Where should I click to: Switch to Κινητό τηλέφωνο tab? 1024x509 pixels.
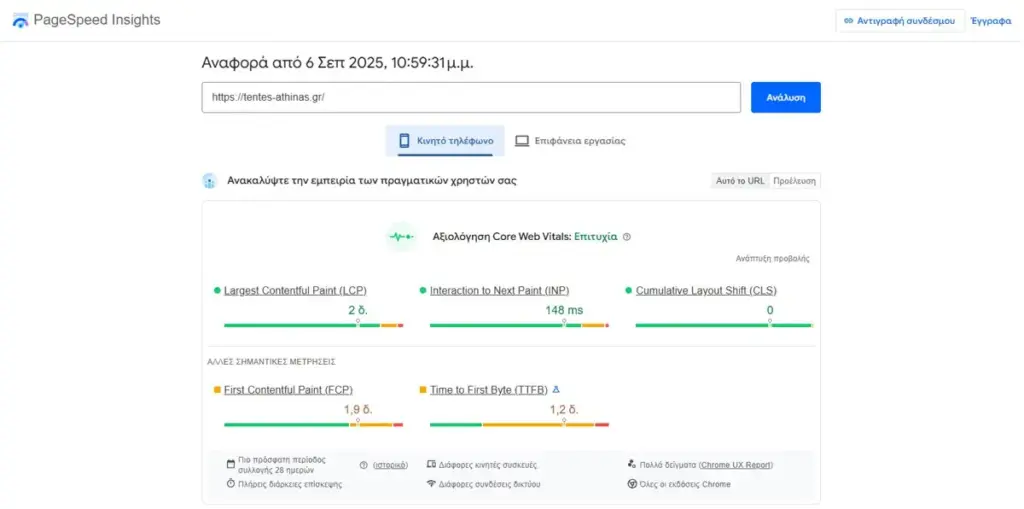pyautogui.click(x=445, y=140)
